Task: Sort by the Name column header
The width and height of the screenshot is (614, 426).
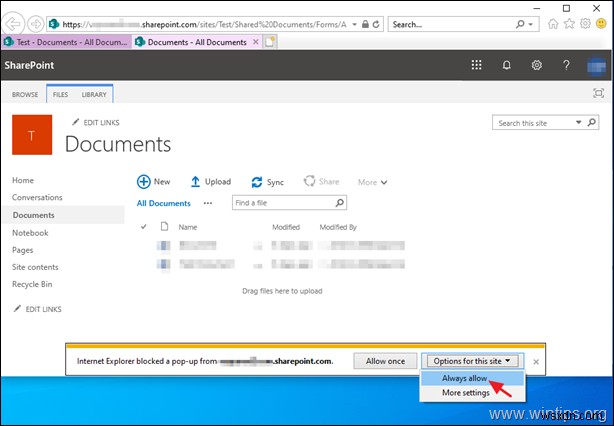Action: pos(188,227)
